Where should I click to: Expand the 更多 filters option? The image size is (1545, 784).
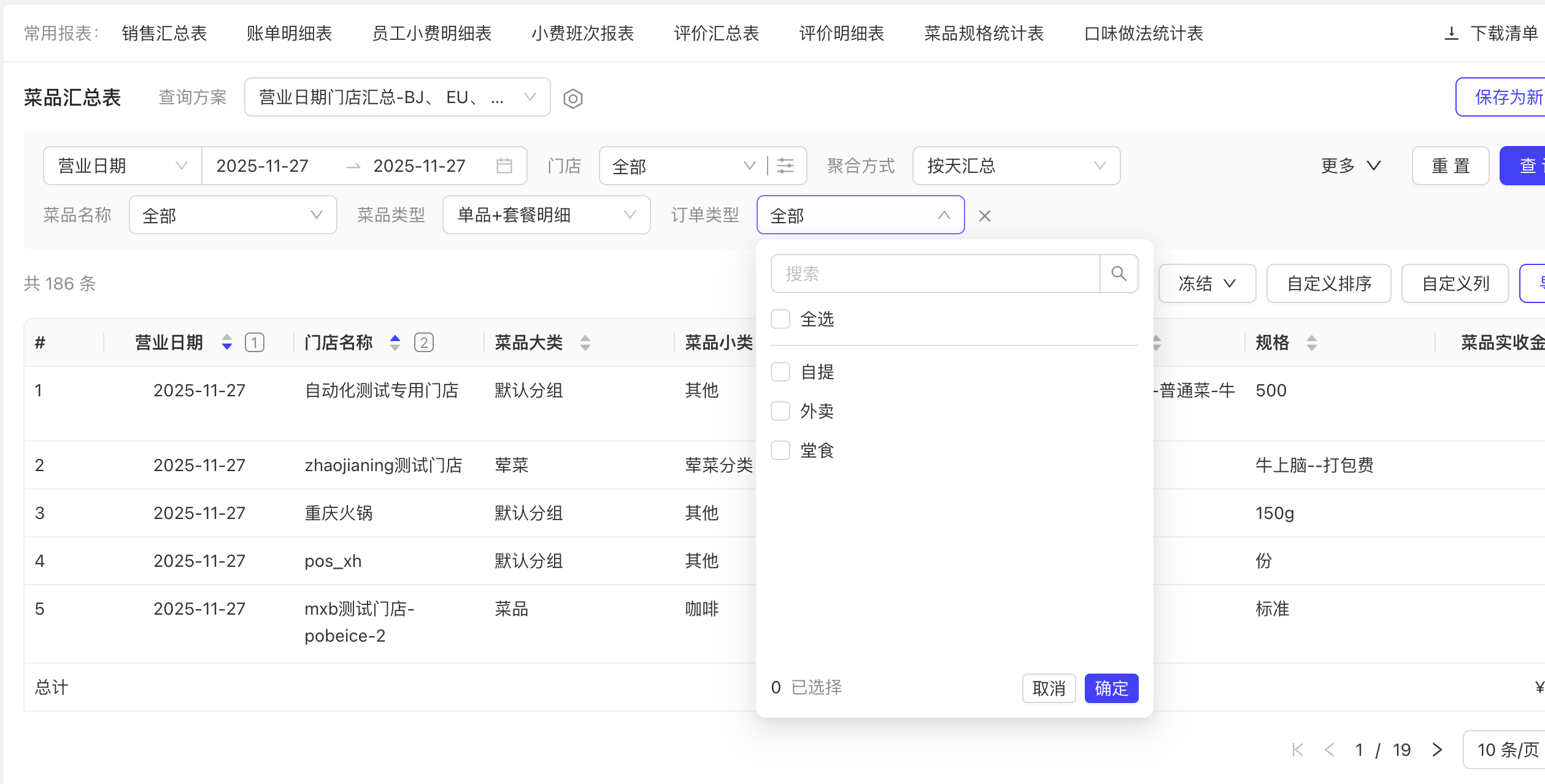[1350, 166]
